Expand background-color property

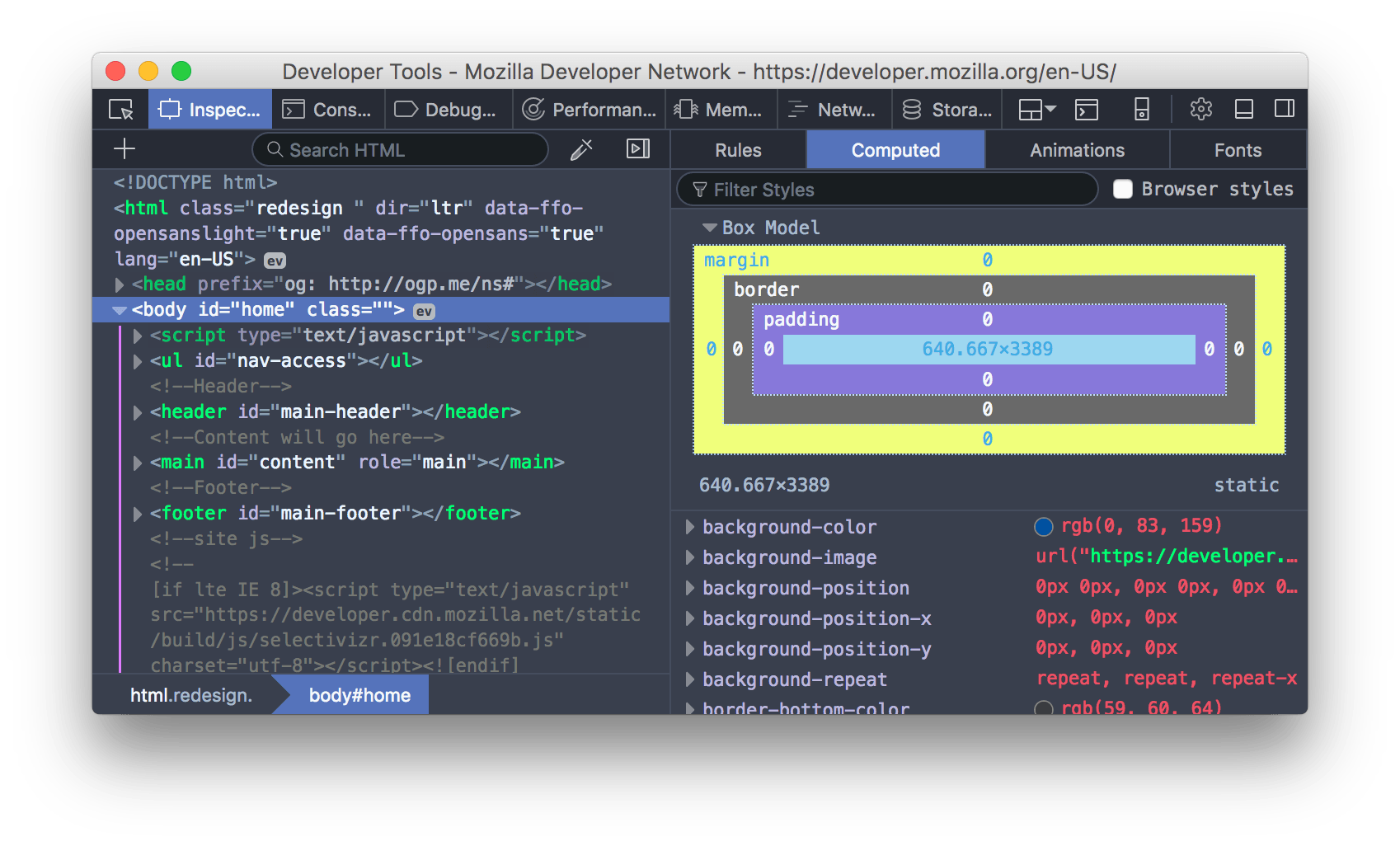(x=689, y=527)
